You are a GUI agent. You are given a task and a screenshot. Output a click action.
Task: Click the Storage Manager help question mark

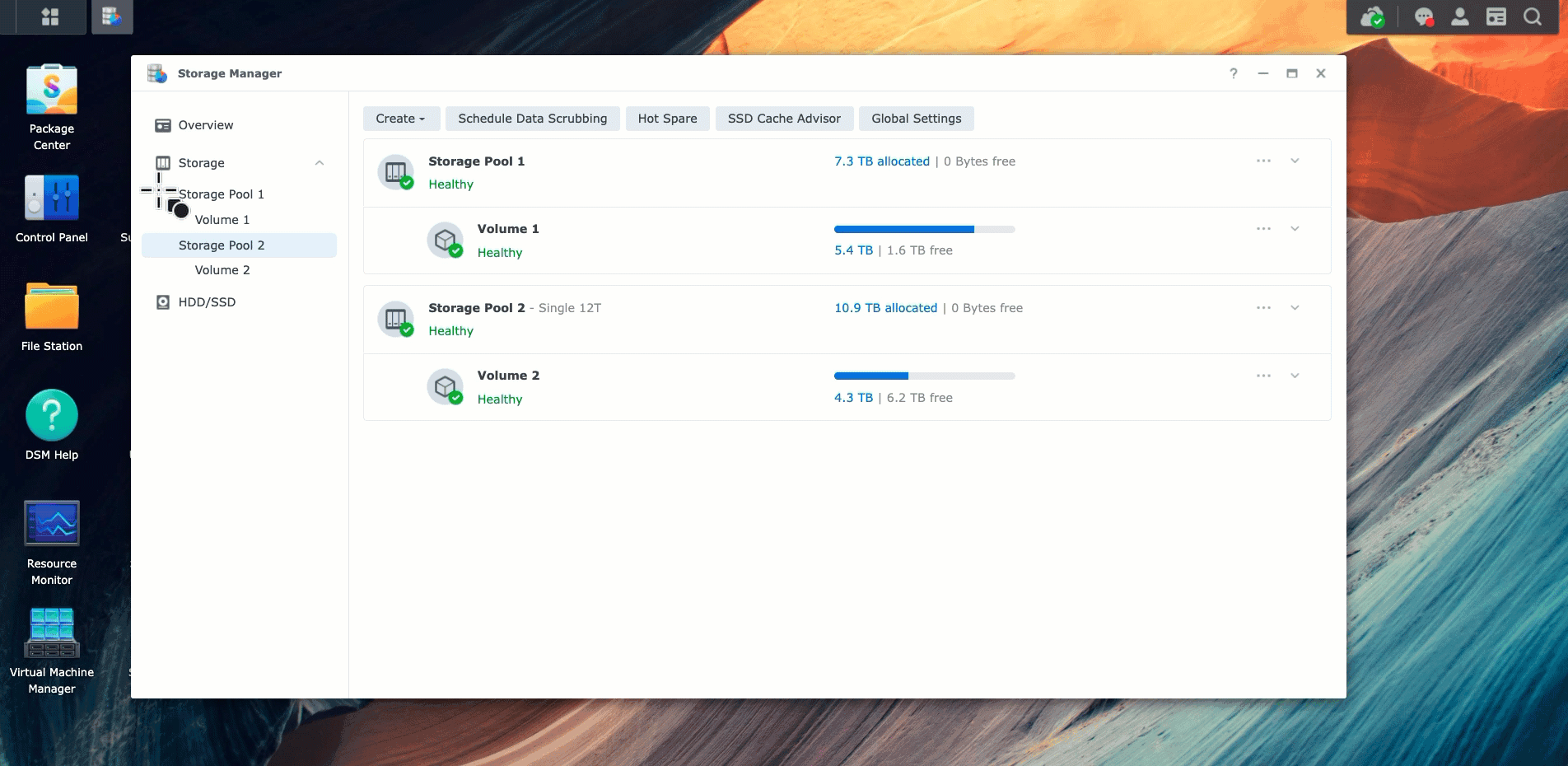click(1234, 73)
